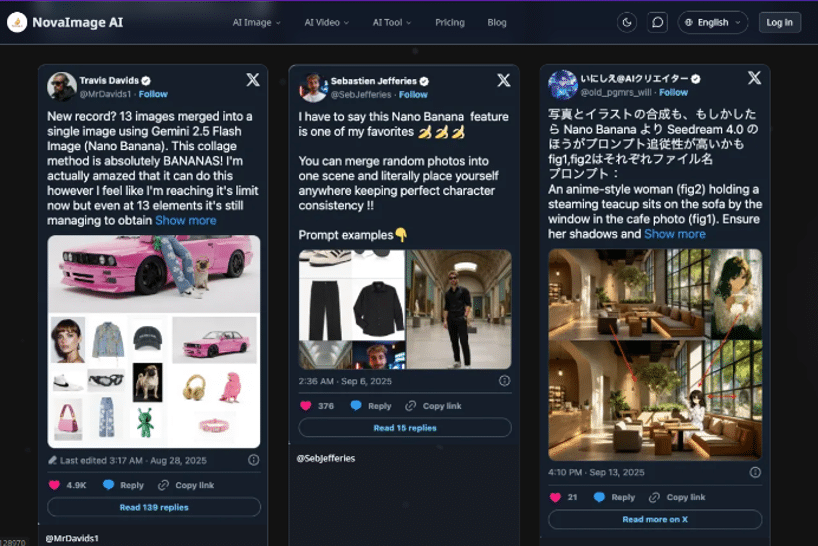Click the X logo on Sebastien Jefferies tweet

(503, 80)
